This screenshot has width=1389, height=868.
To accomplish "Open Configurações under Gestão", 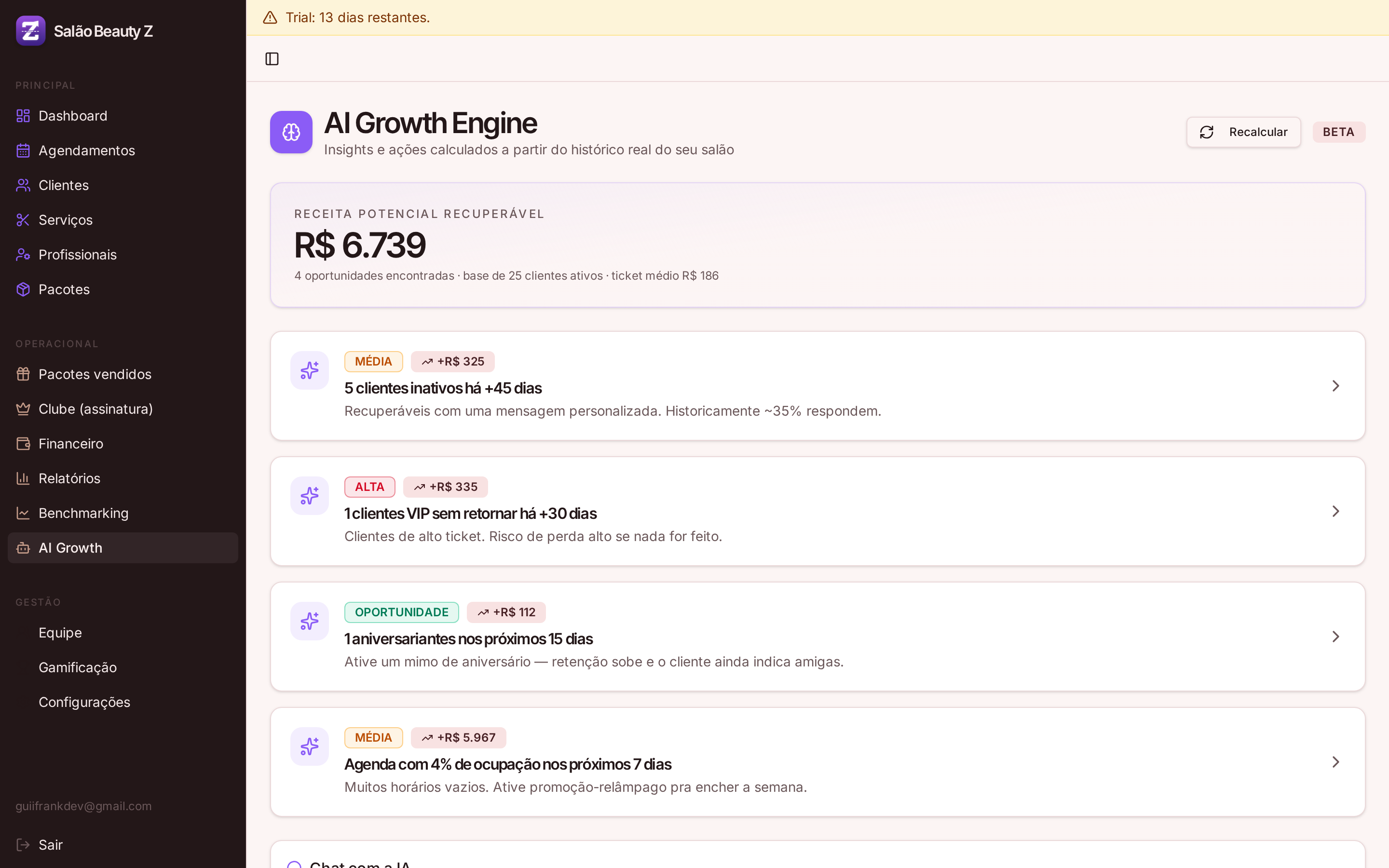I will tap(123, 702).
